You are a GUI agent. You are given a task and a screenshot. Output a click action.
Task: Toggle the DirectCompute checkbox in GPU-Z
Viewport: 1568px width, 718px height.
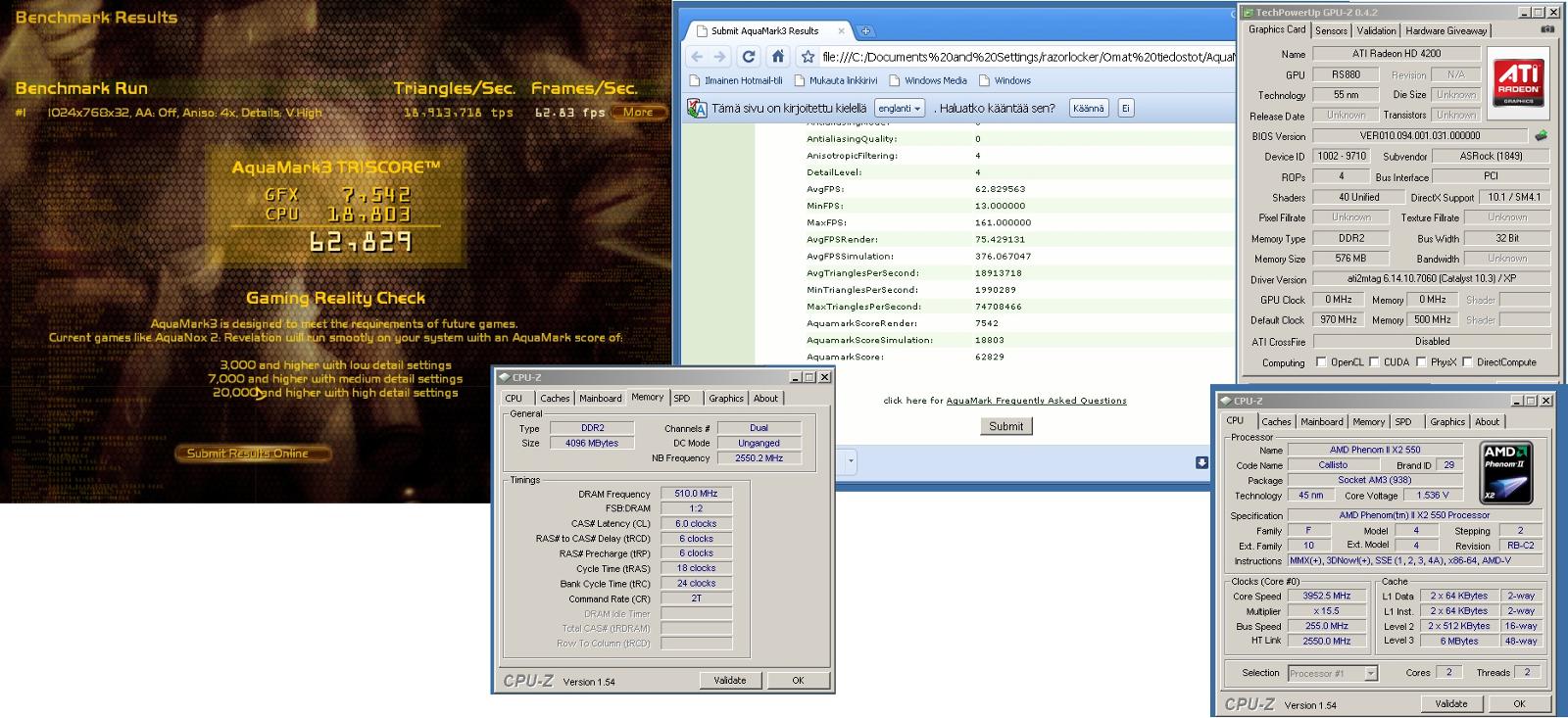pos(1467,361)
